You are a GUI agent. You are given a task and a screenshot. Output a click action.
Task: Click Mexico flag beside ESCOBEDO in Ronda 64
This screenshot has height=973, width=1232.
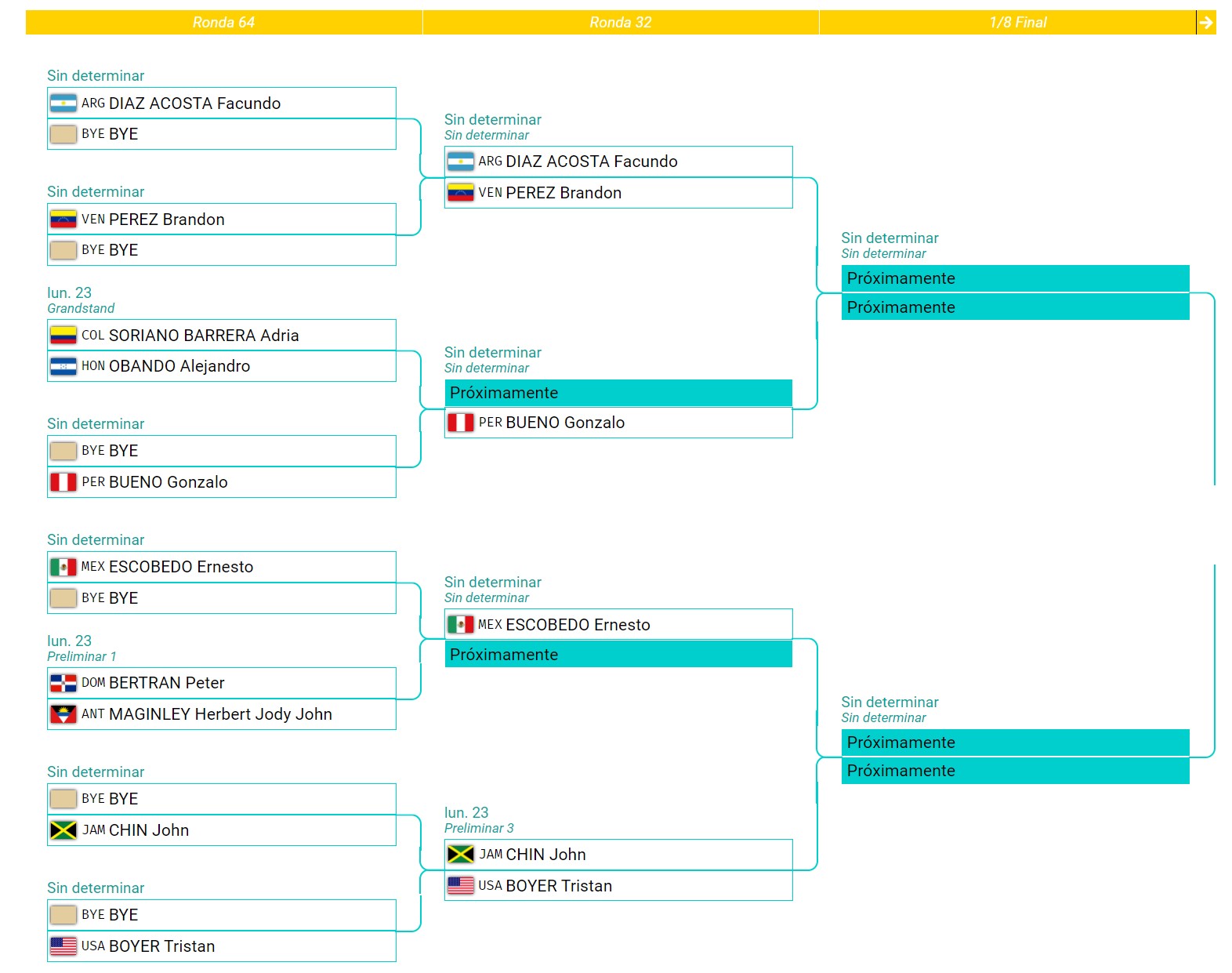point(63,567)
